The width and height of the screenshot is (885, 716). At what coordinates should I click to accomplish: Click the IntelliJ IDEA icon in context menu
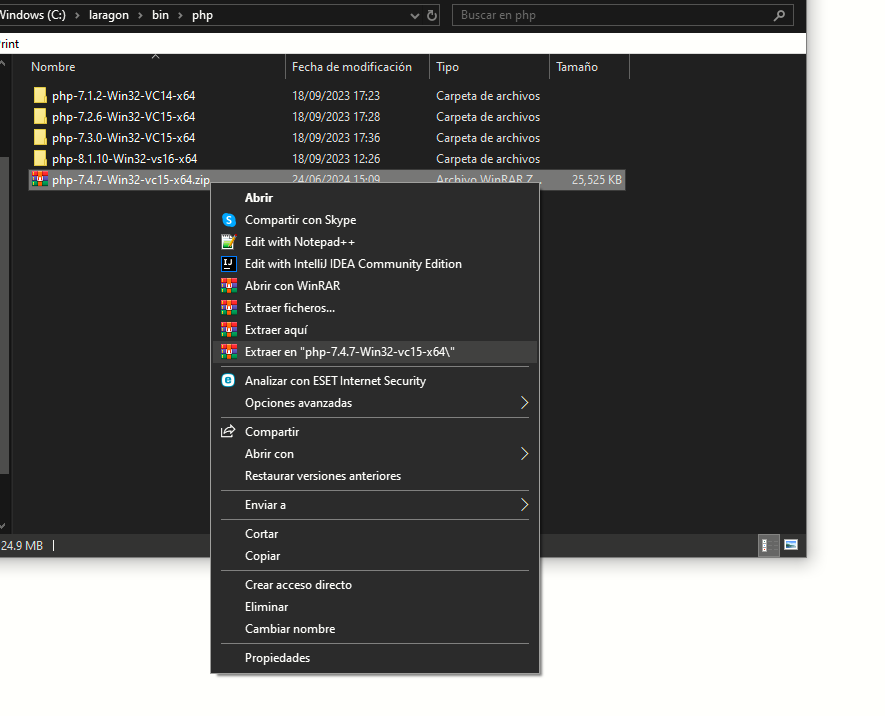229,263
